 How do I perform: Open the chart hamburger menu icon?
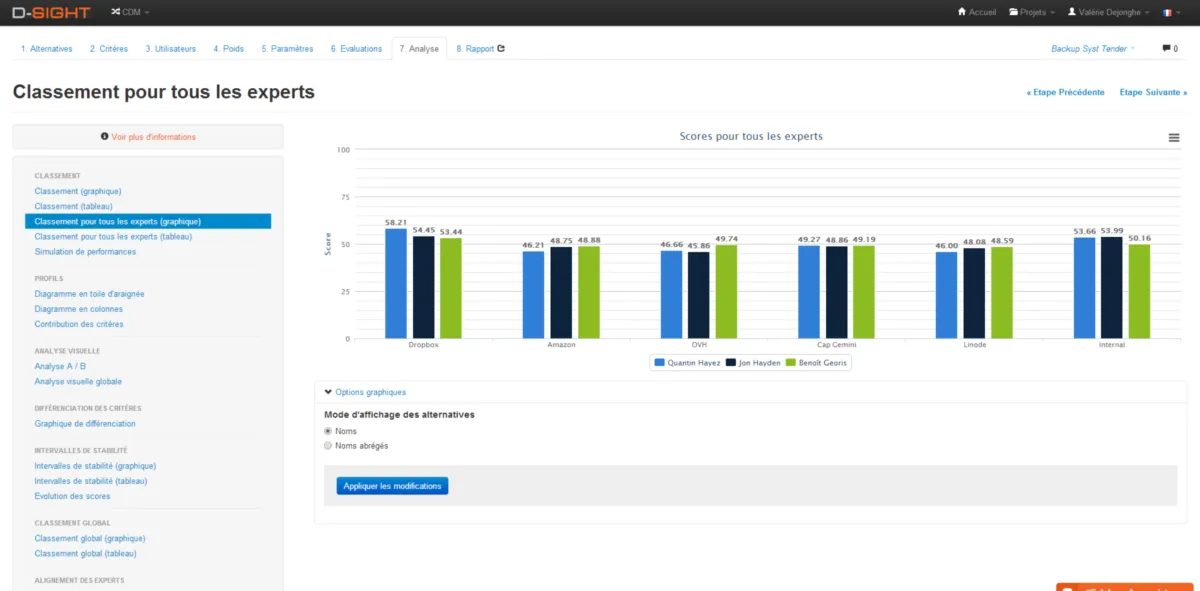tap(1174, 138)
